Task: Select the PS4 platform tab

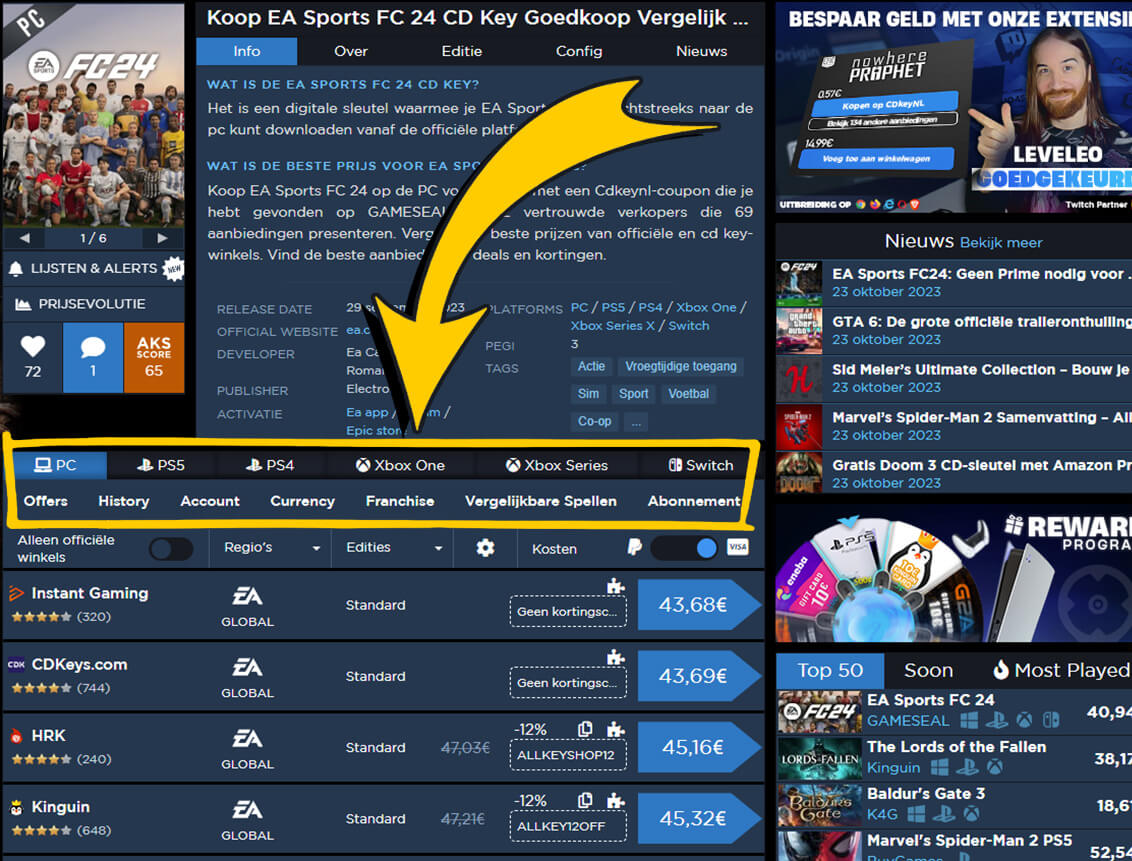Action: coord(270,466)
